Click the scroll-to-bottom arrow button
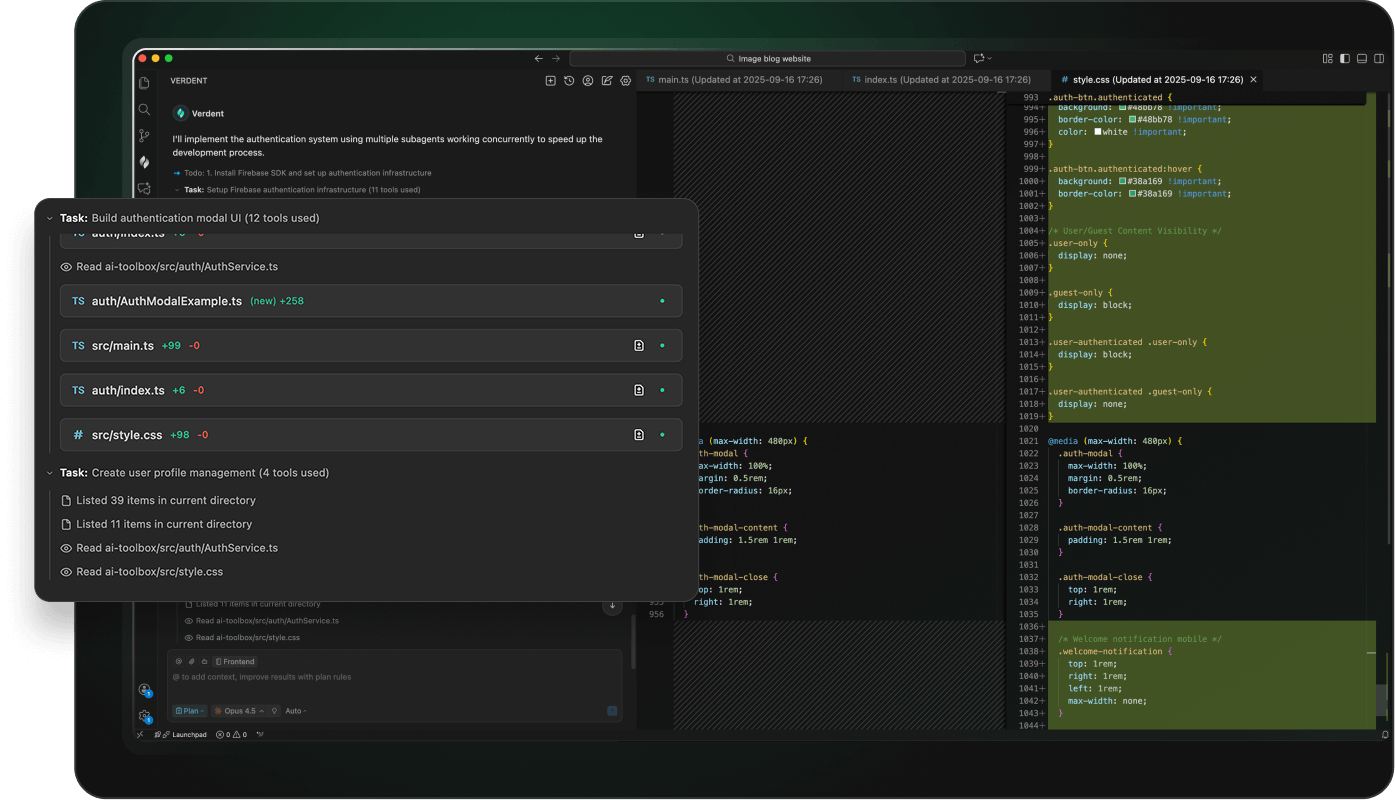1395x800 pixels. click(611, 606)
